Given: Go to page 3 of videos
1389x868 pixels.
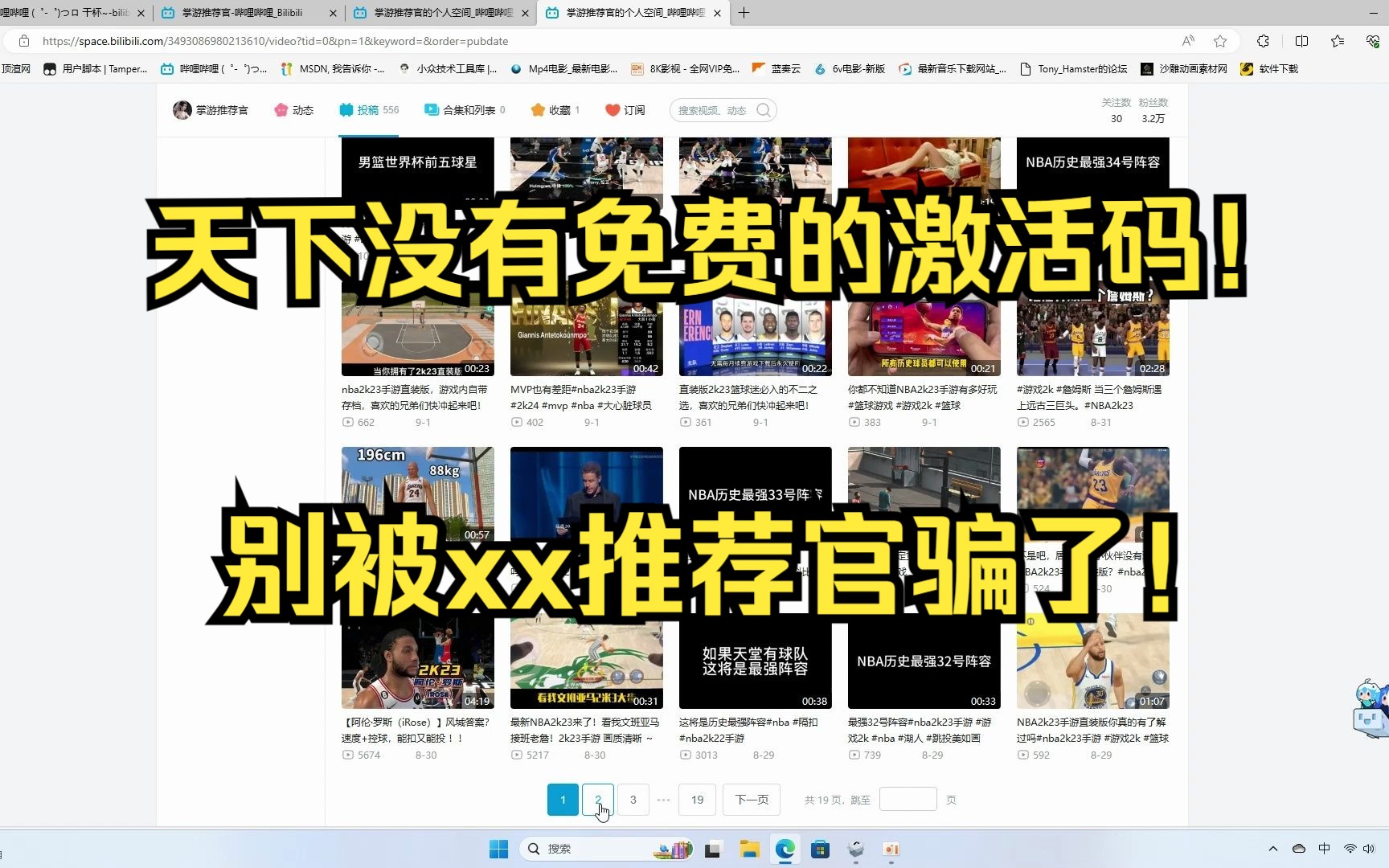Looking at the screenshot, I should [633, 800].
